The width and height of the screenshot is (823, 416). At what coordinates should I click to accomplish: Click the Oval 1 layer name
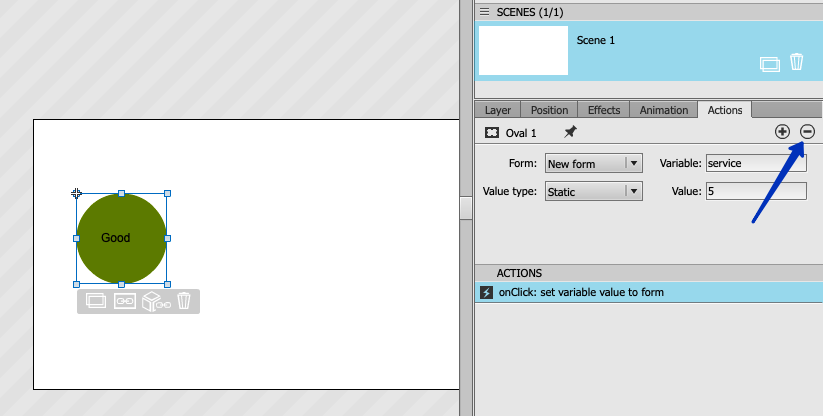521,133
